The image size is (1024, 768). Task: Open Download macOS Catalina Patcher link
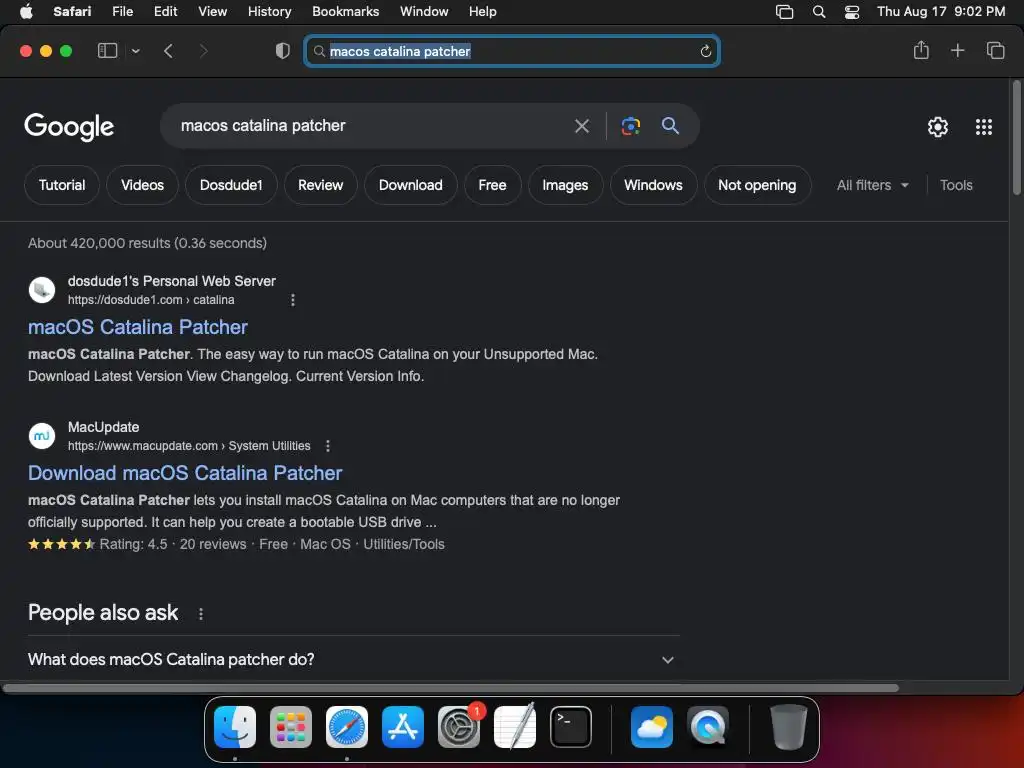point(185,473)
